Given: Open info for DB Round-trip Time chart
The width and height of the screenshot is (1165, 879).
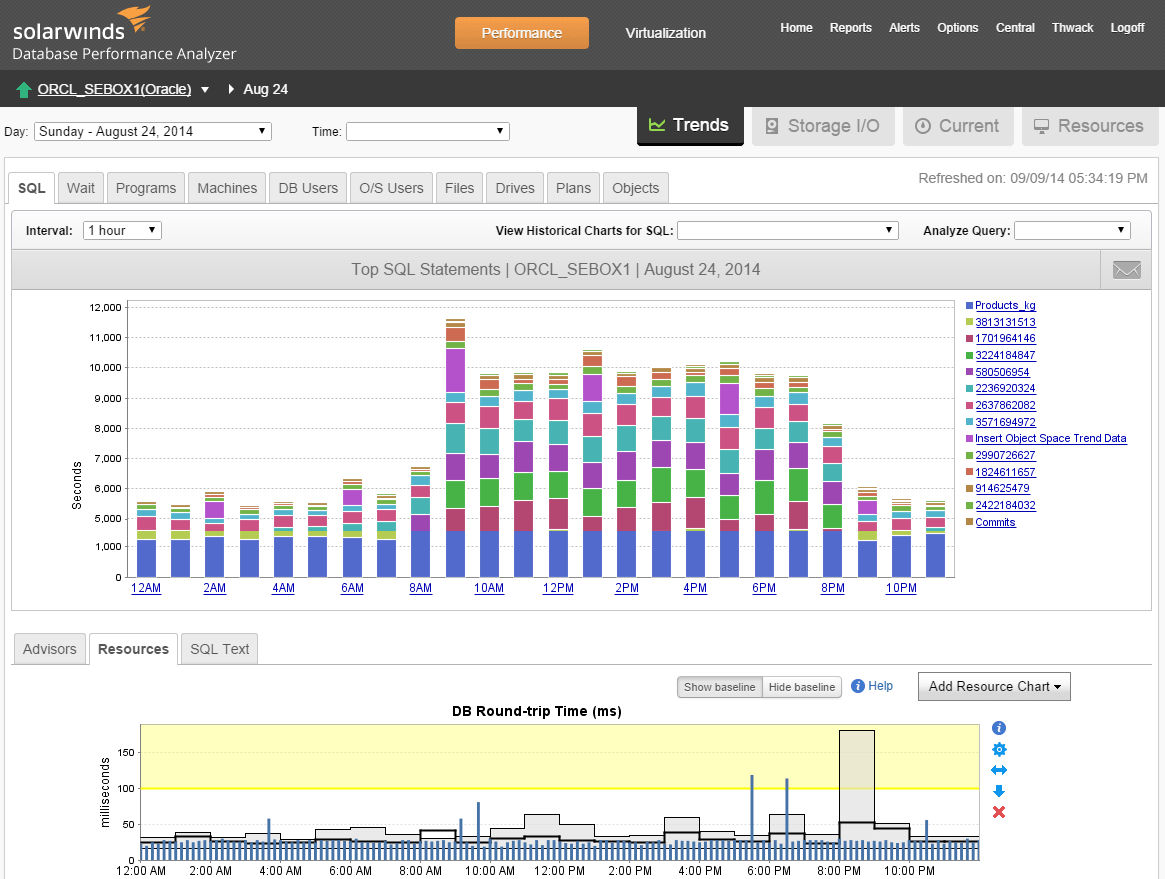Looking at the screenshot, I should pyautogui.click(x=998, y=728).
